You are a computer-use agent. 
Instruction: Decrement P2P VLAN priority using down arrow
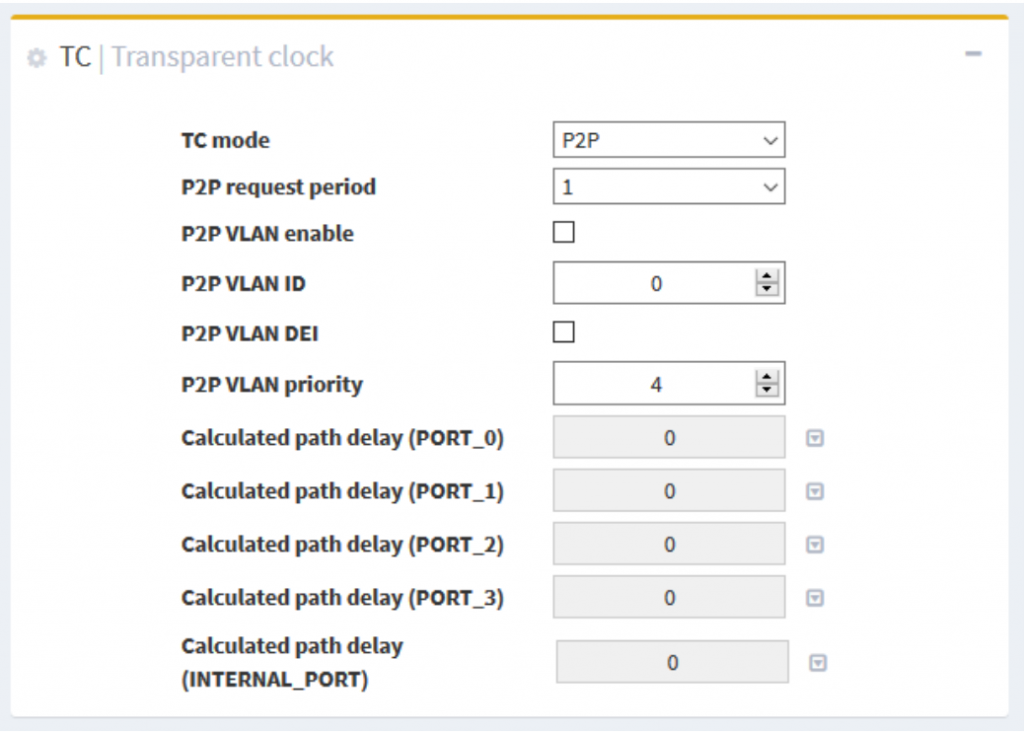click(767, 390)
